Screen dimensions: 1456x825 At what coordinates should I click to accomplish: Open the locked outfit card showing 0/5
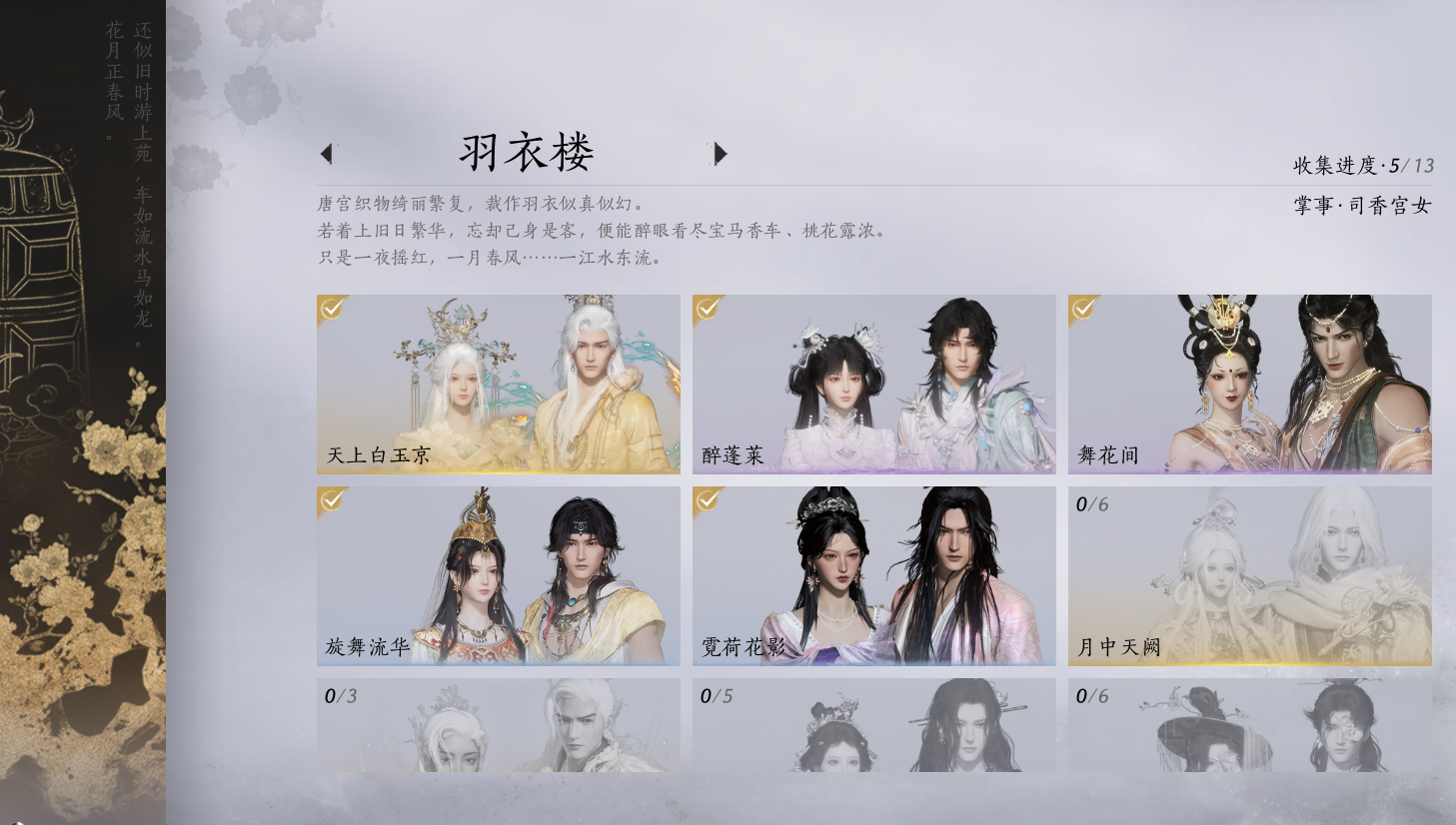pos(874,725)
